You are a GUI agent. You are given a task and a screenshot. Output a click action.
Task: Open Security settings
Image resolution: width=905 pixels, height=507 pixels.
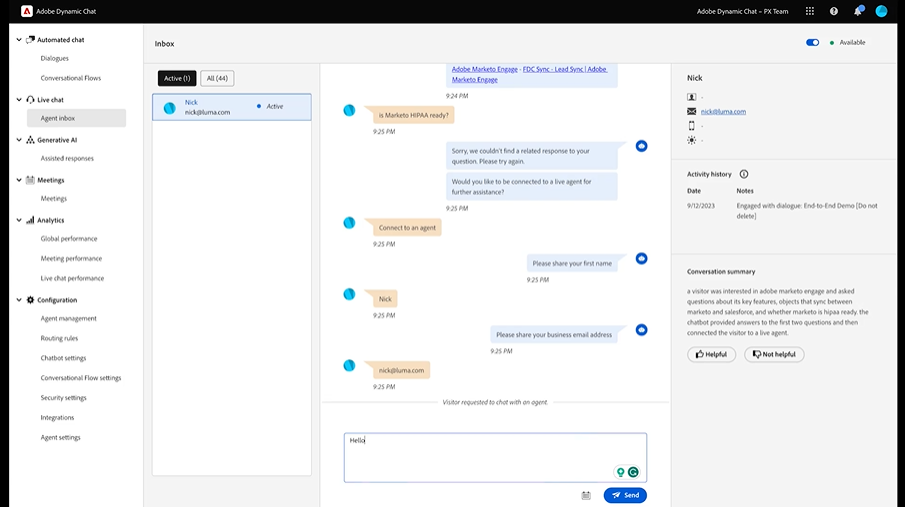coord(63,398)
